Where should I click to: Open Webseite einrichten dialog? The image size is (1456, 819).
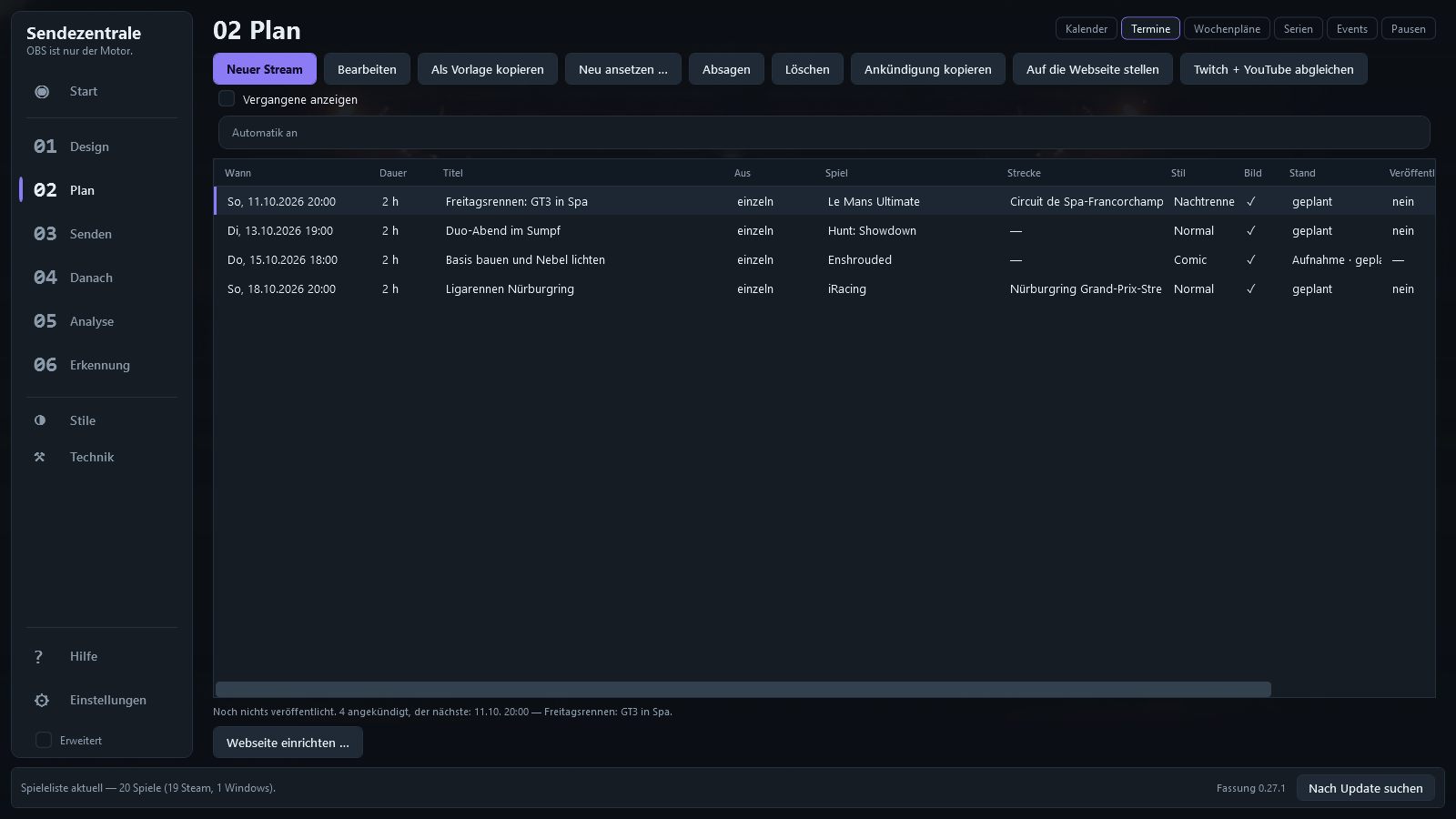coord(288,743)
